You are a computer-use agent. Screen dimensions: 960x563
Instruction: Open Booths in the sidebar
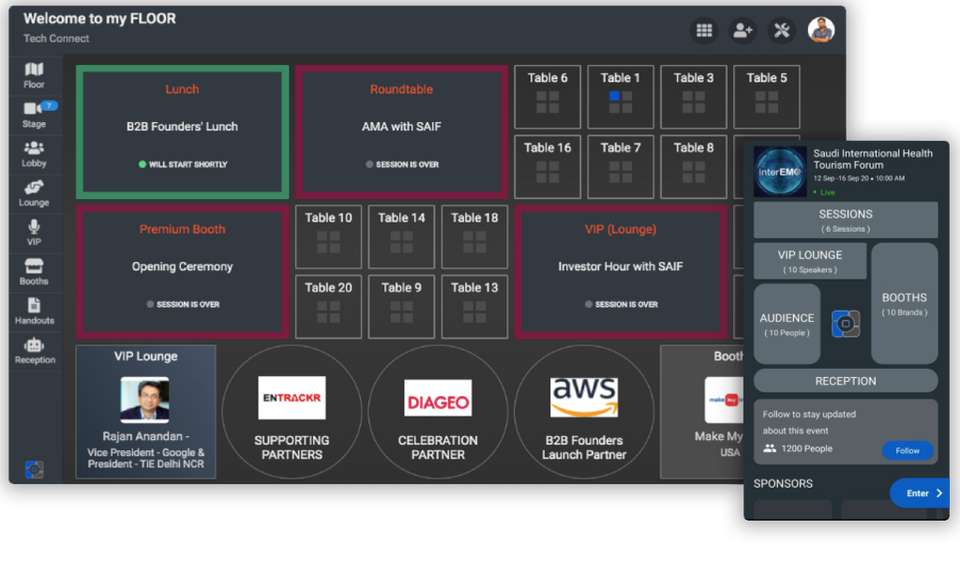click(x=34, y=271)
